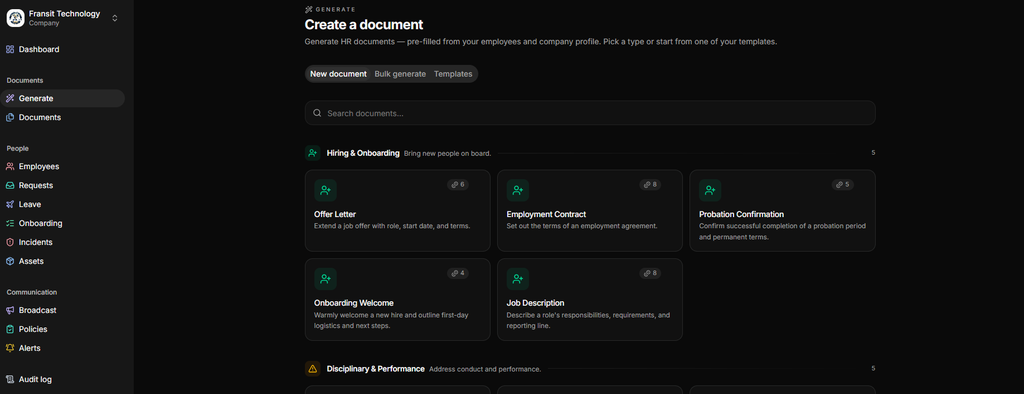Select the Employment Contract title
The width and height of the screenshot is (1024, 394).
(x=546, y=214)
